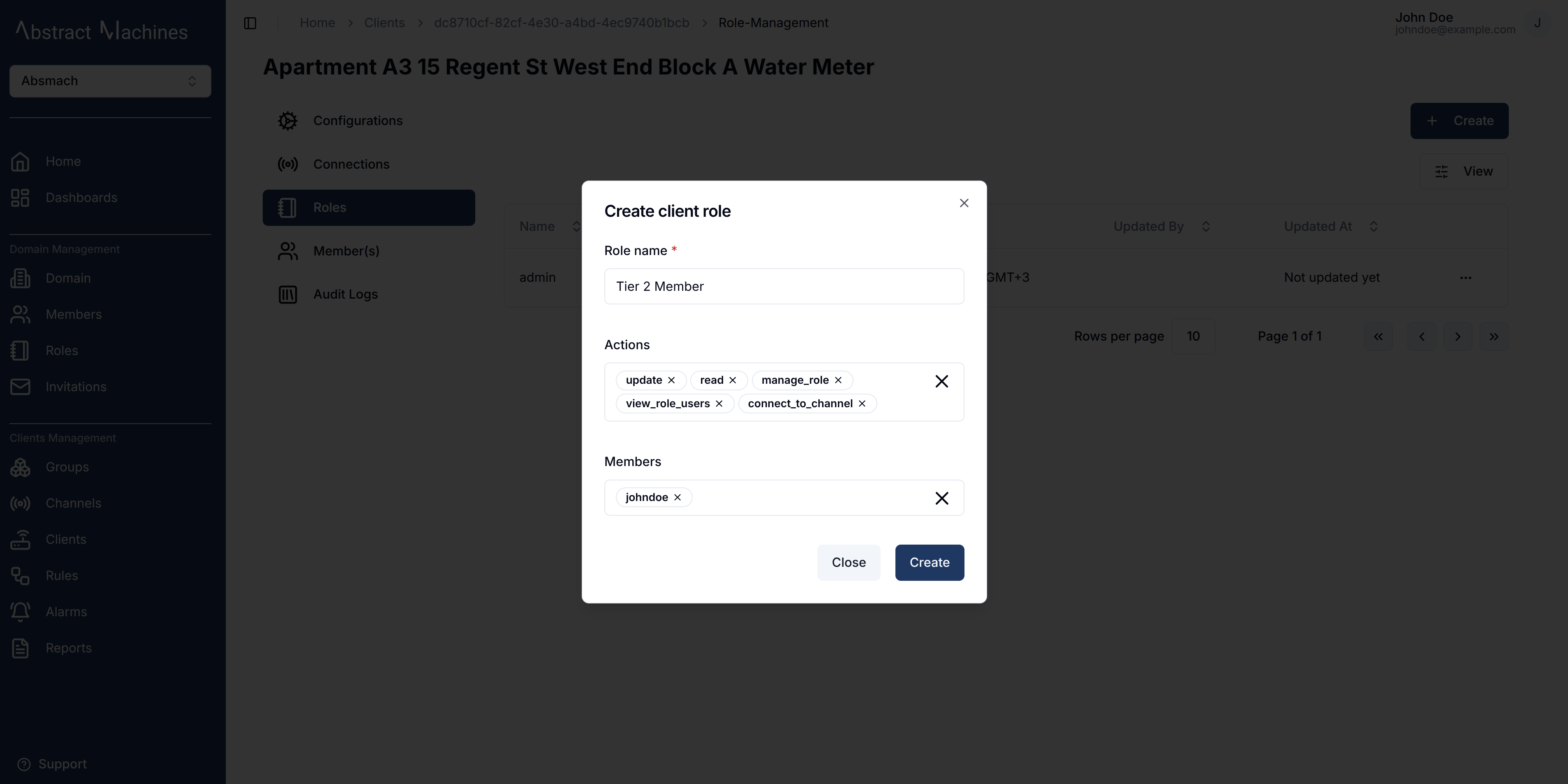Click the Channels broadcast icon
The image size is (1568, 784).
pos(20,503)
